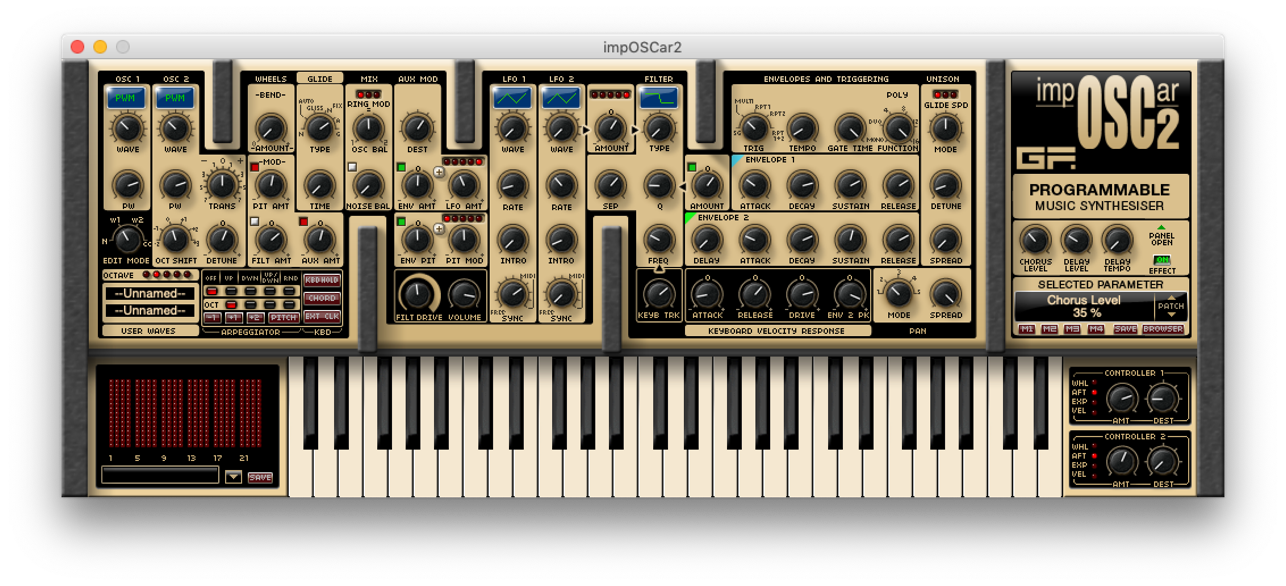Enable the Kbd Hold button
Viewport: 1286px width, 586px height.
[321, 281]
